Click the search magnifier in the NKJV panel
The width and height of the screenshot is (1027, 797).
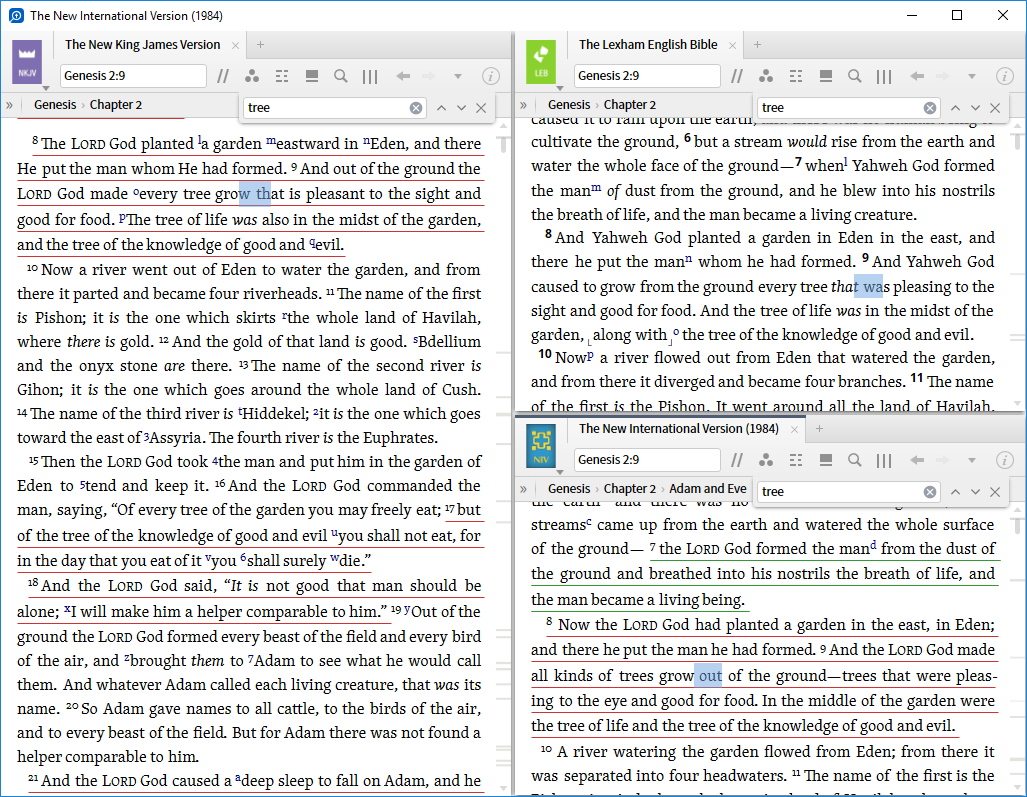click(x=341, y=76)
